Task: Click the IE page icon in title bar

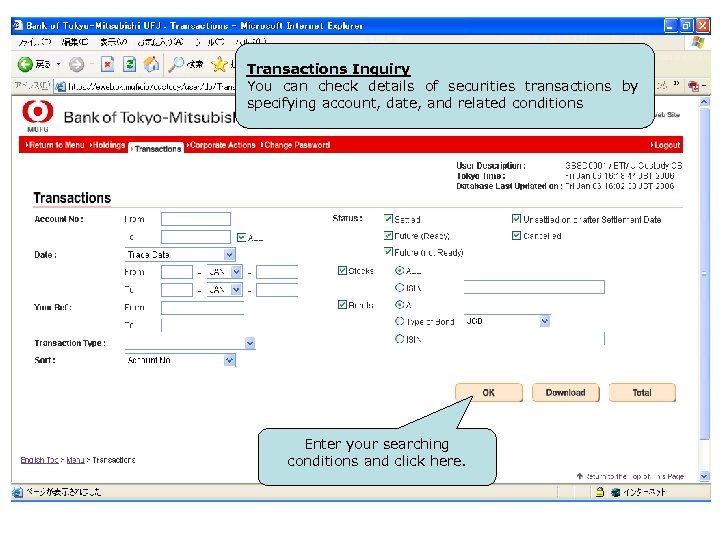Action: point(18,25)
